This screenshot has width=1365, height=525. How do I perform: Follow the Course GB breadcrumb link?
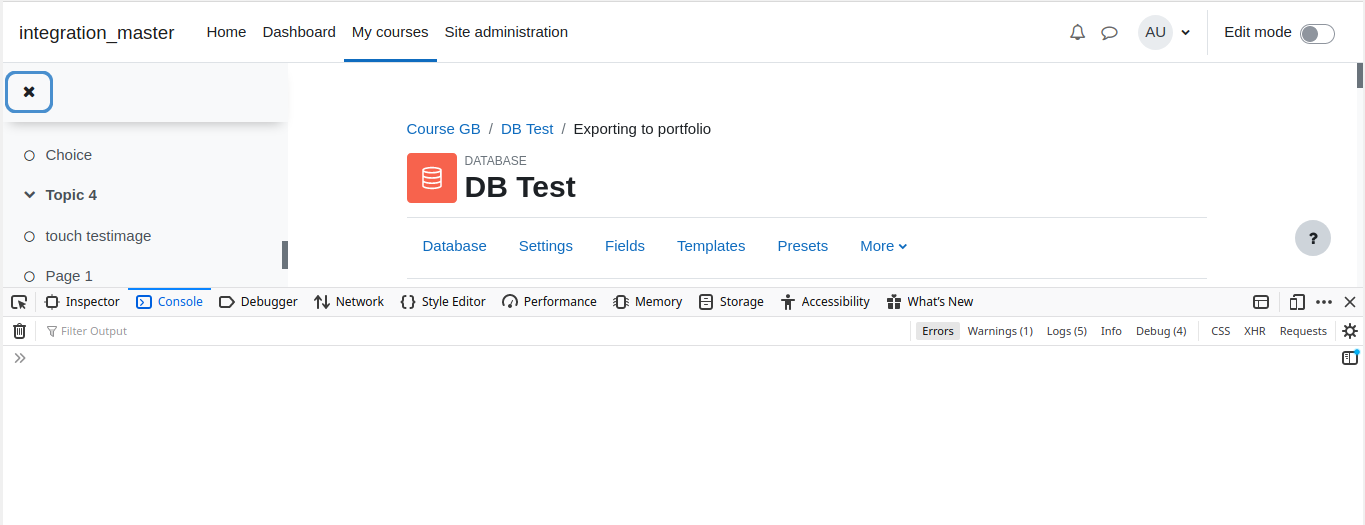[x=444, y=129]
